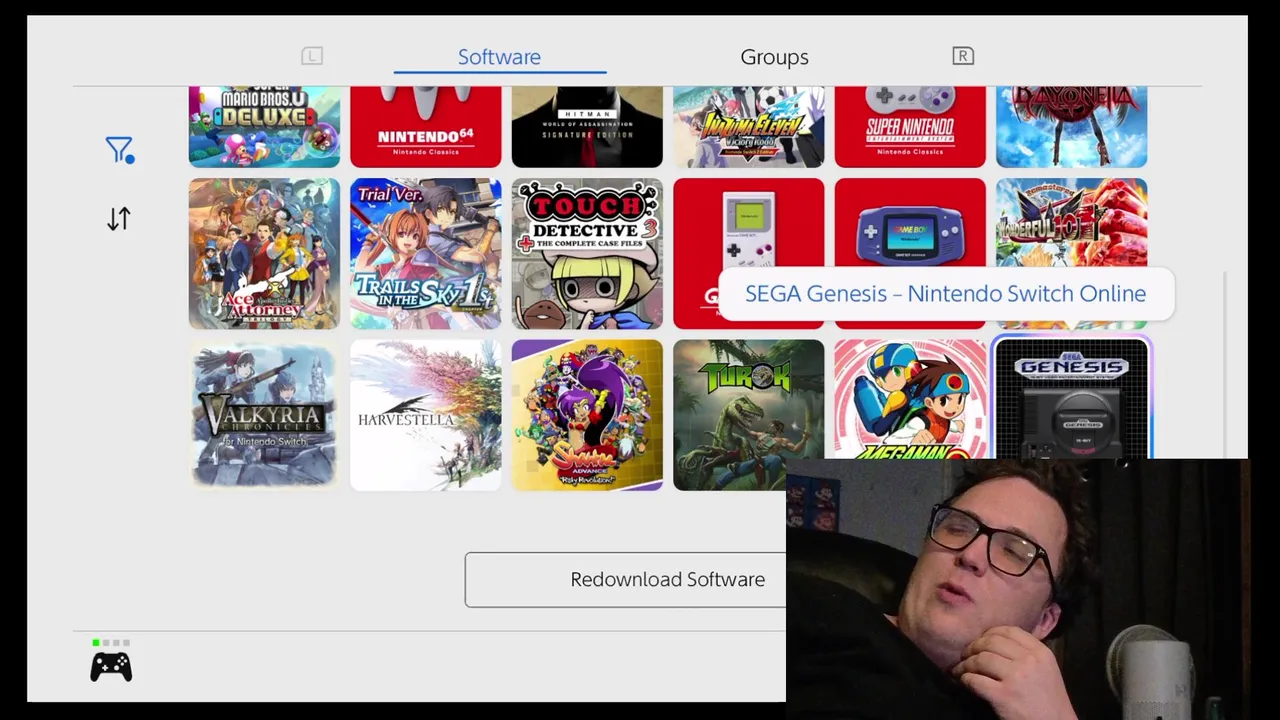1280x720 pixels.
Task: Open the Hitman World of Assassination tile
Action: (x=587, y=127)
